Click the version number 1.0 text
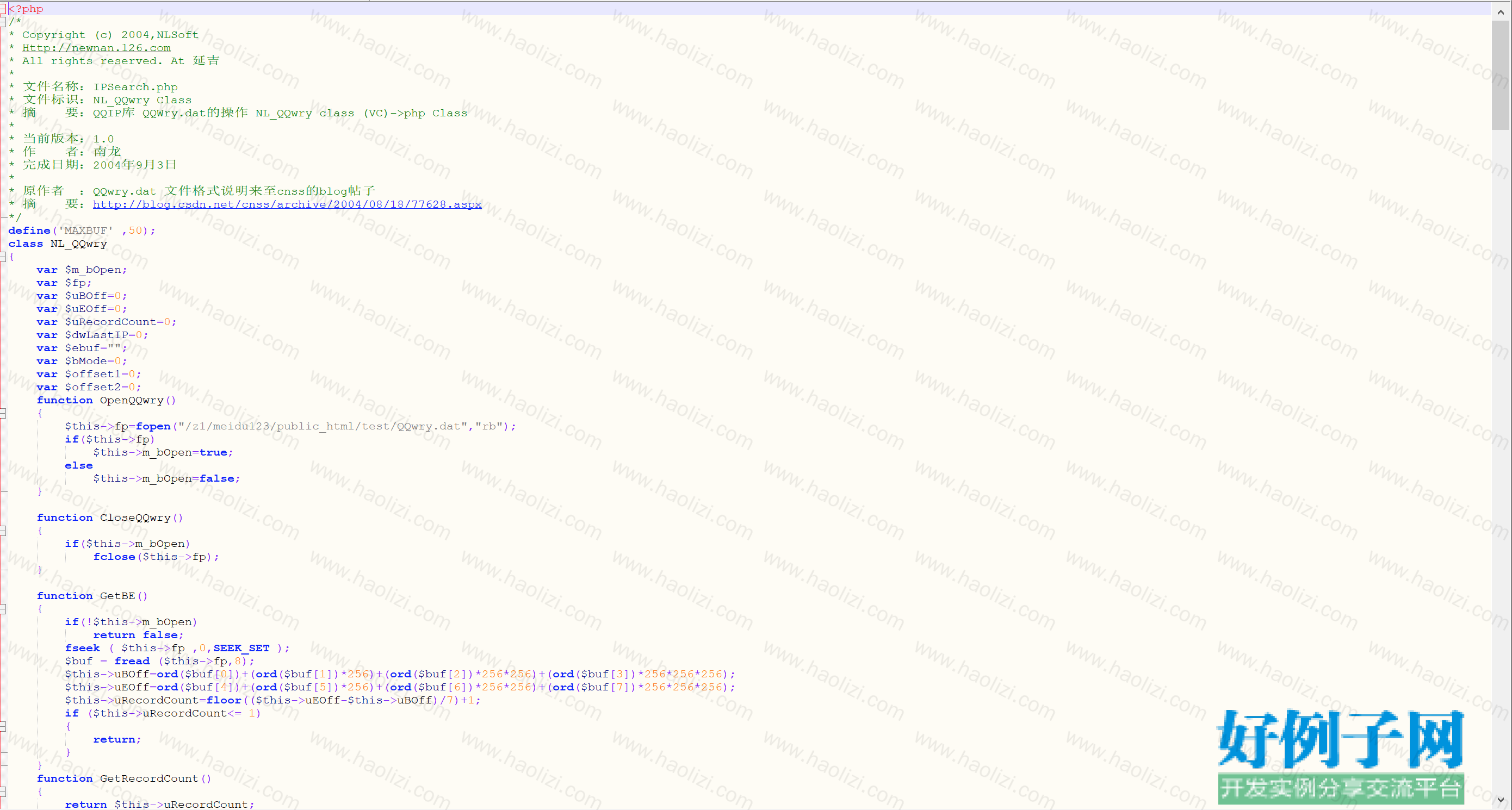 pyautogui.click(x=103, y=139)
